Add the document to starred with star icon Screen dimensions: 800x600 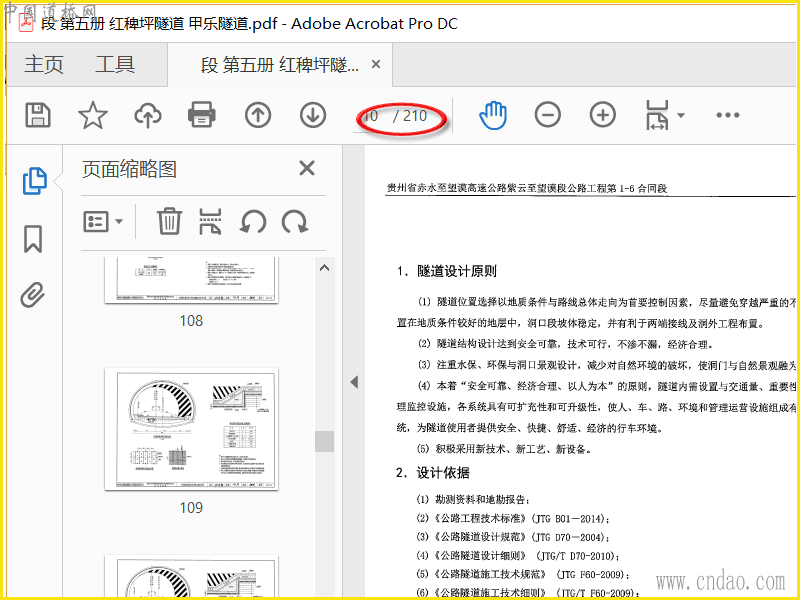92,115
